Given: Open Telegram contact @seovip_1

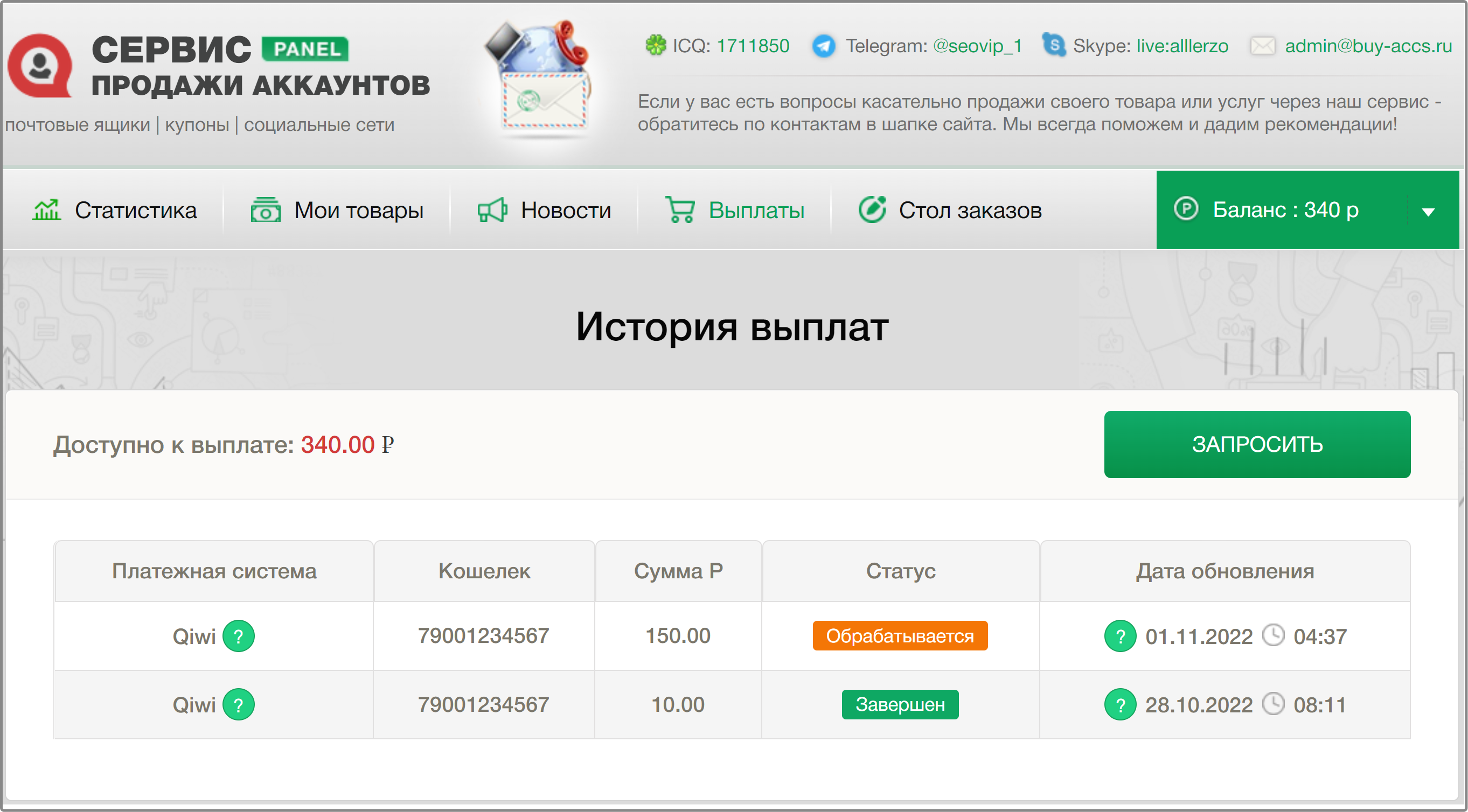Looking at the screenshot, I should tap(977, 46).
